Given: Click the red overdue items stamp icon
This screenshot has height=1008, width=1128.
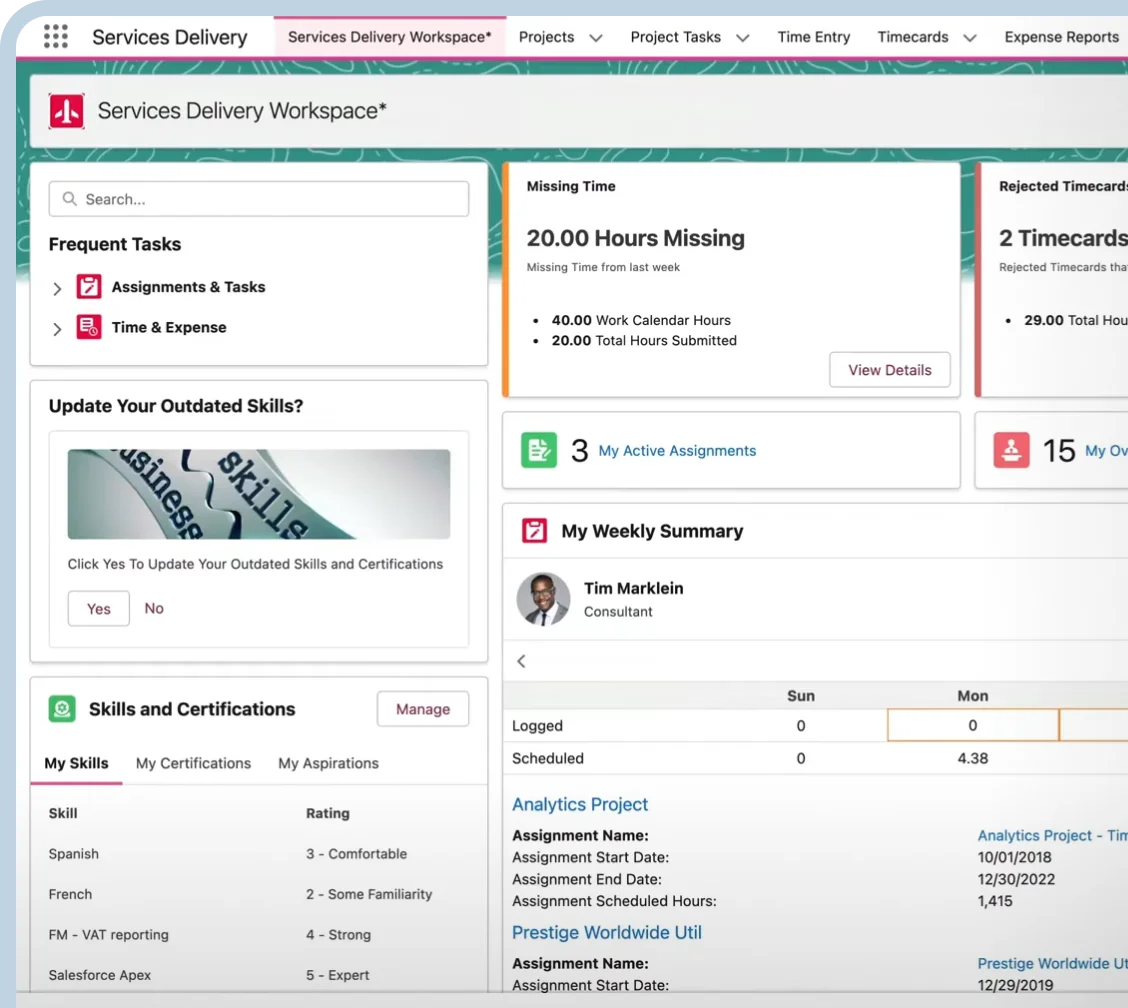Looking at the screenshot, I should (1011, 450).
